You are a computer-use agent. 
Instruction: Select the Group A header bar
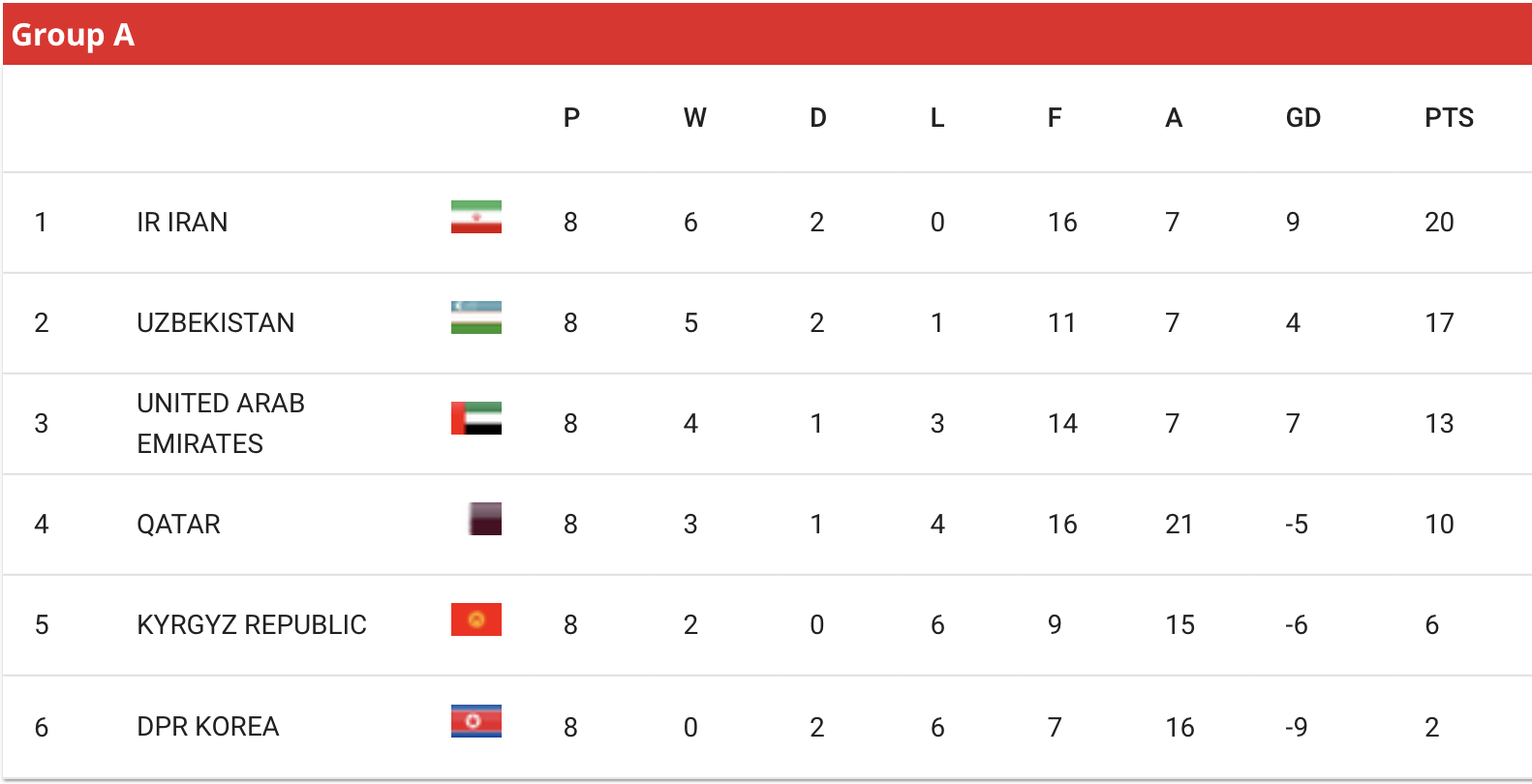(767, 34)
